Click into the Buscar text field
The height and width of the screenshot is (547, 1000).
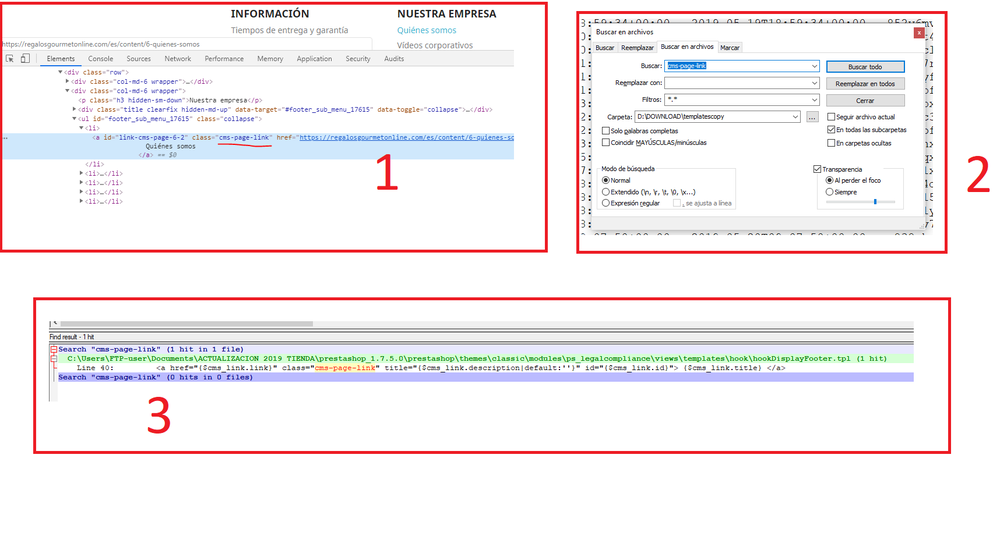pos(737,66)
